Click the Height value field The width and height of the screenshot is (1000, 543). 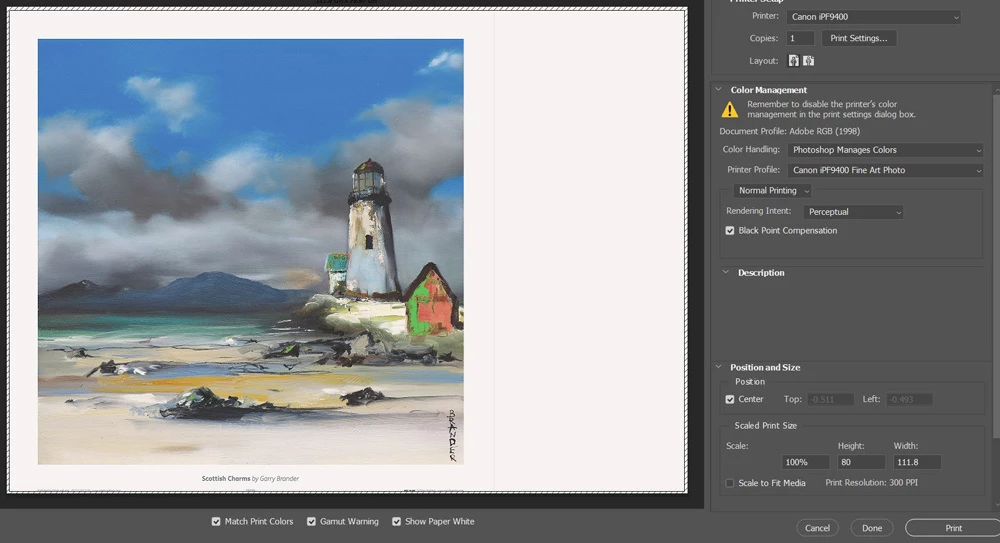(x=861, y=462)
